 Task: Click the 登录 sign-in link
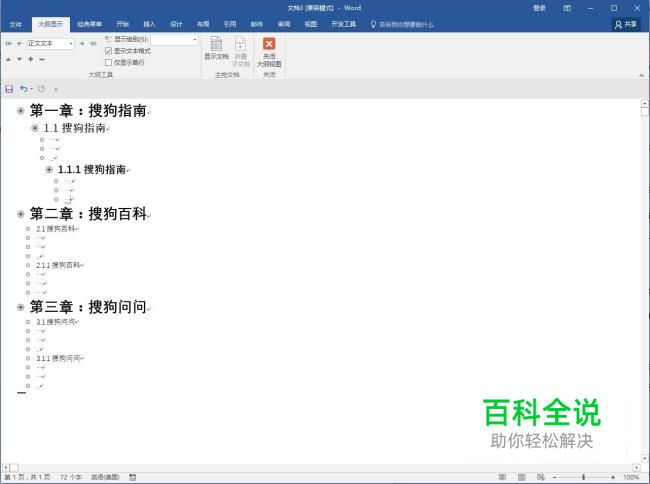pyautogui.click(x=539, y=8)
